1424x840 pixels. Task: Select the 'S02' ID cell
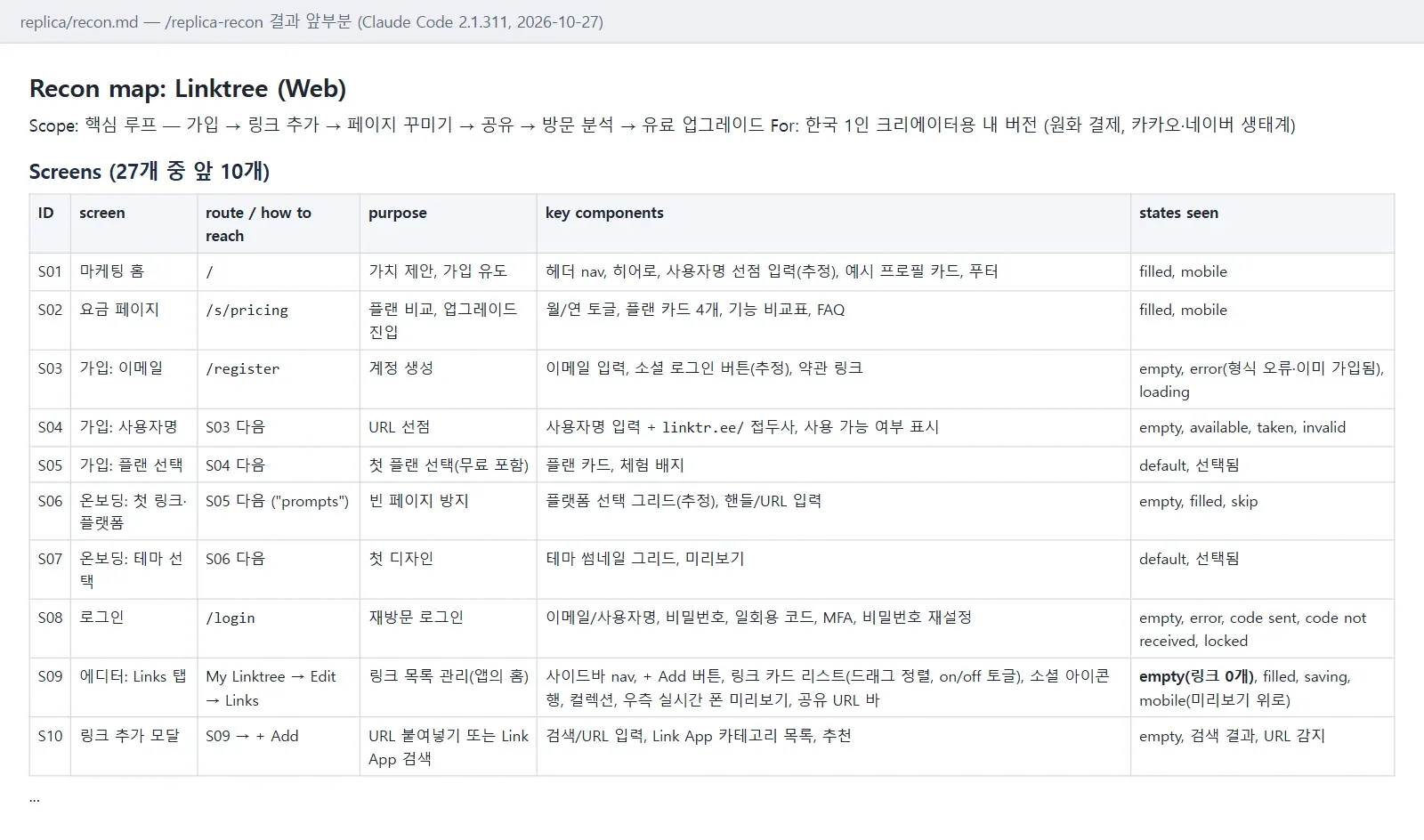pos(50,320)
